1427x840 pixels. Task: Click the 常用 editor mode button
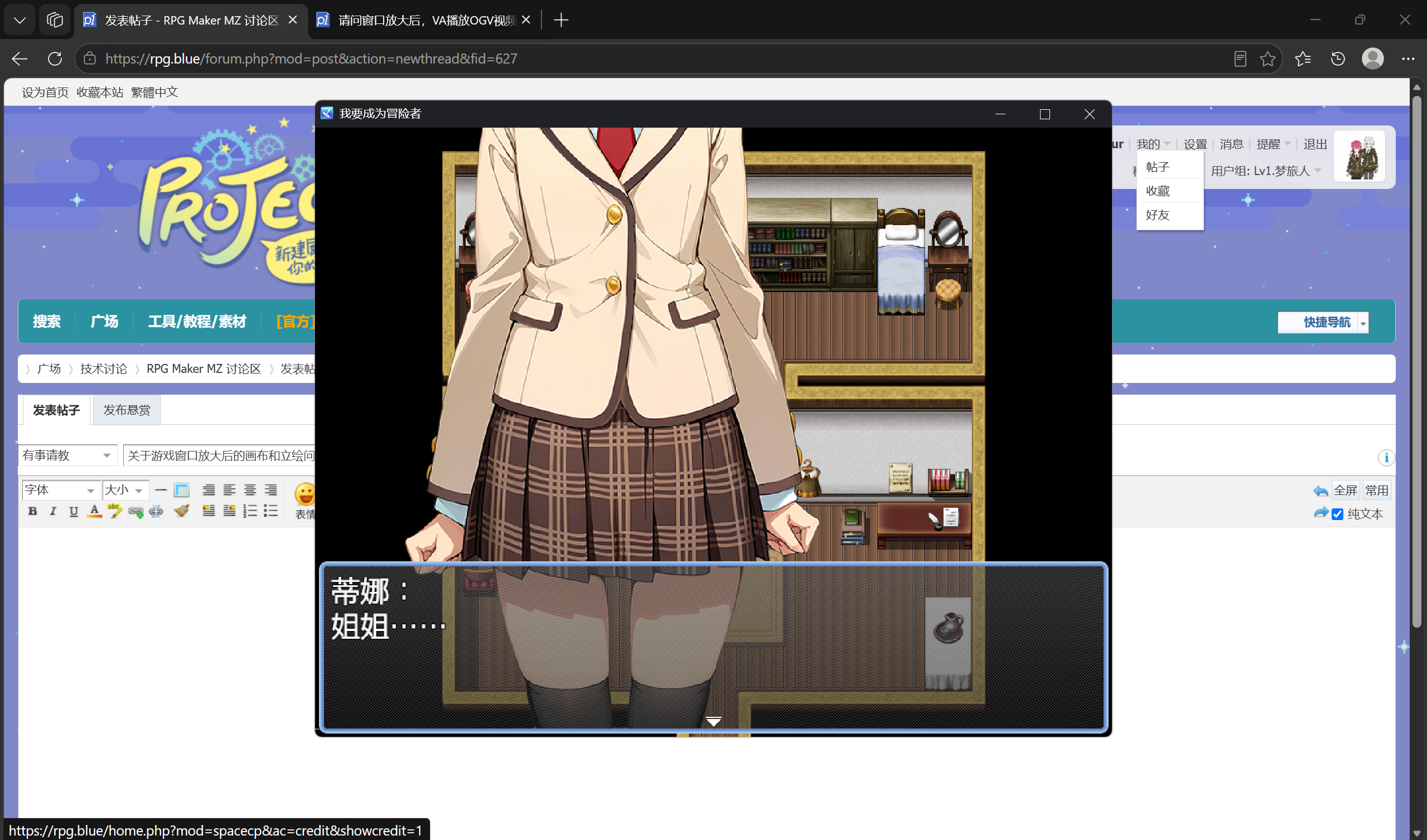click(1377, 490)
